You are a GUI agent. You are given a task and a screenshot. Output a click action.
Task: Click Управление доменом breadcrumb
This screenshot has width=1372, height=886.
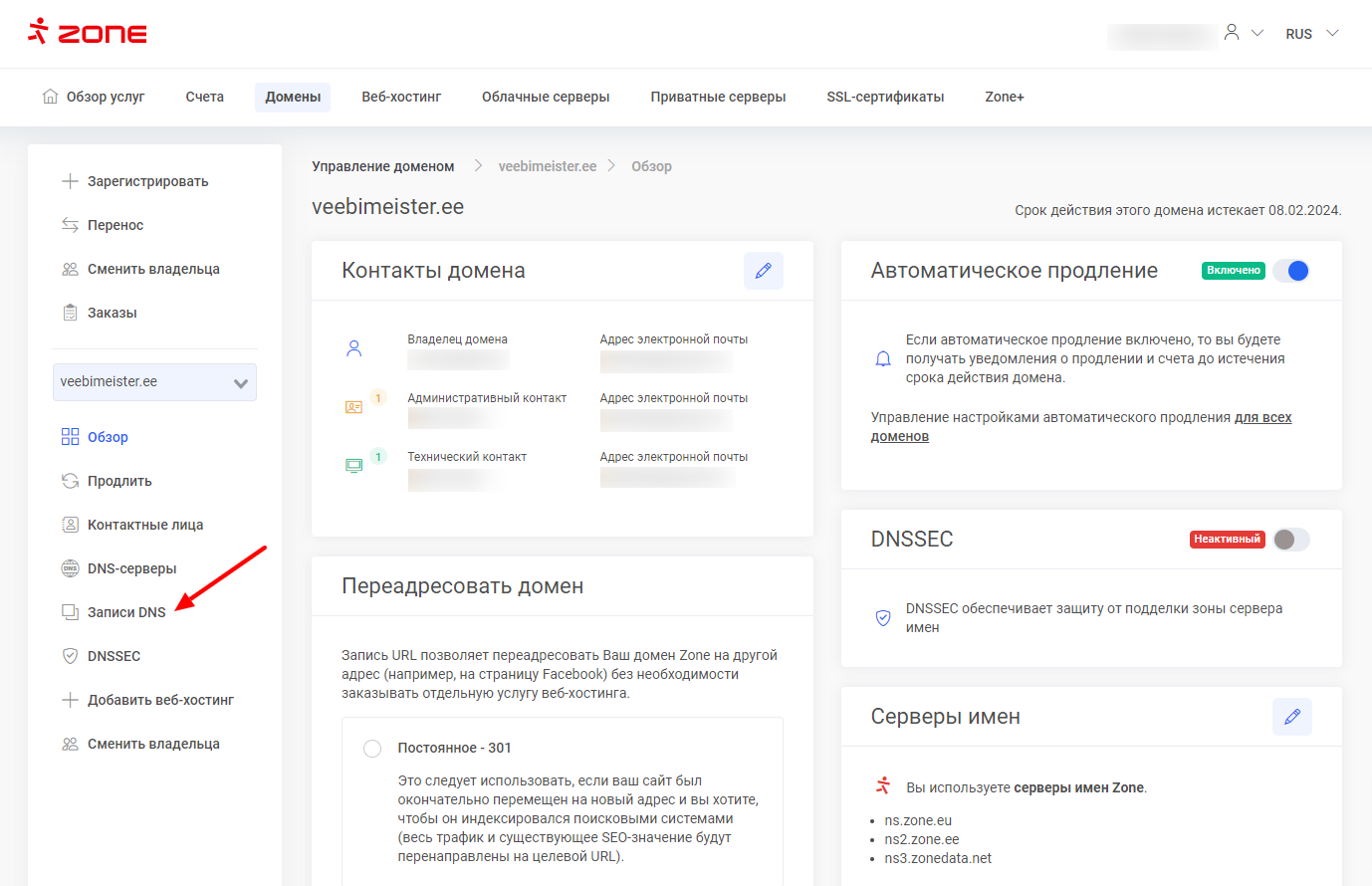click(382, 166)
